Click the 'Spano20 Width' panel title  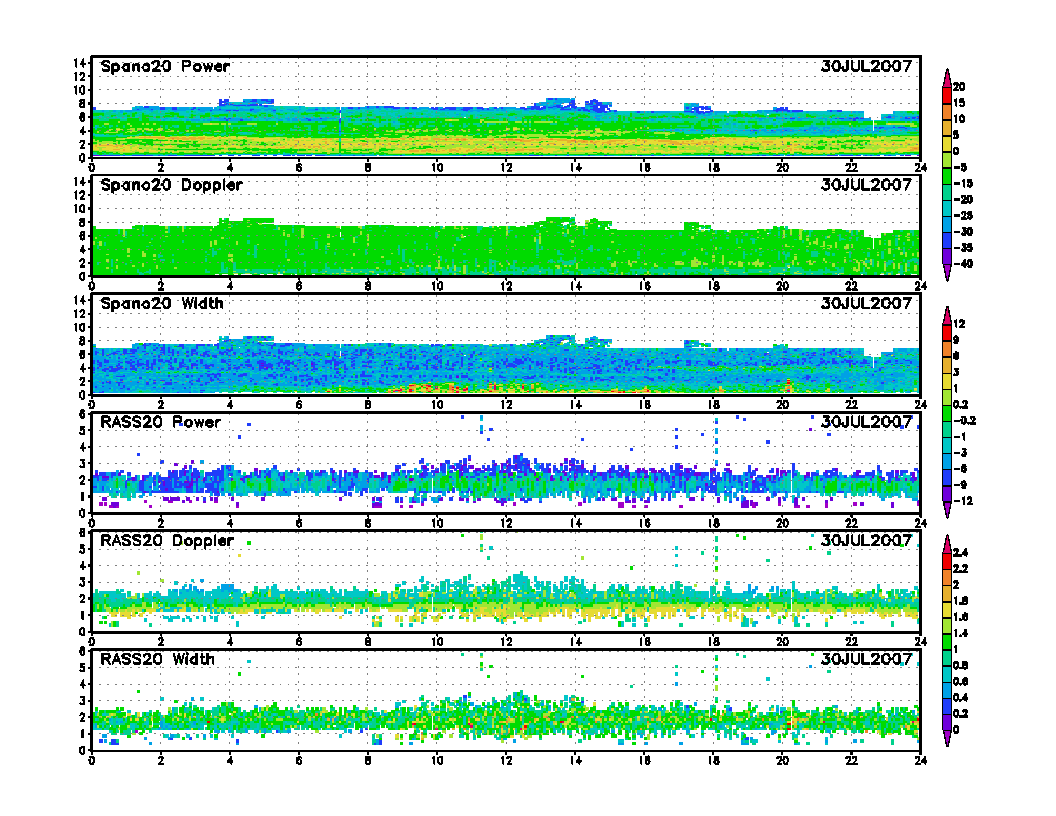tap(162, 303)
